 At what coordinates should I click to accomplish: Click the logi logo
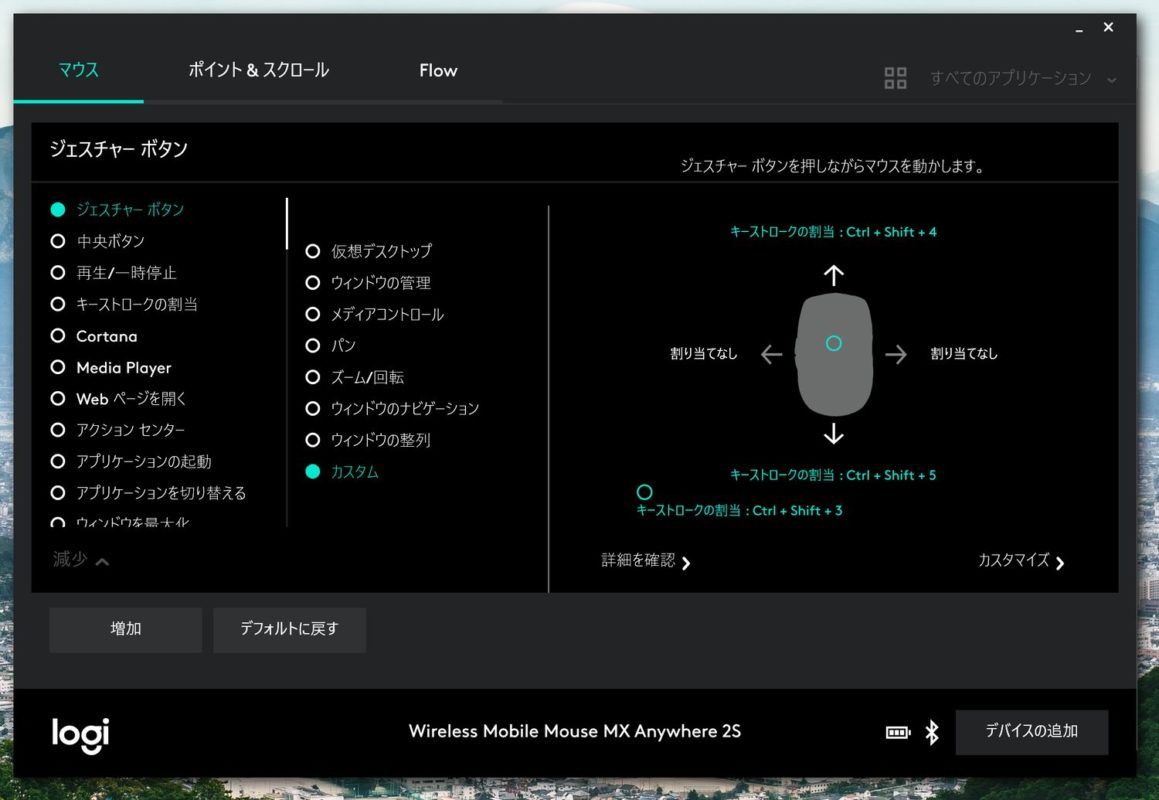pyautogui.click(x=80, y=734)
